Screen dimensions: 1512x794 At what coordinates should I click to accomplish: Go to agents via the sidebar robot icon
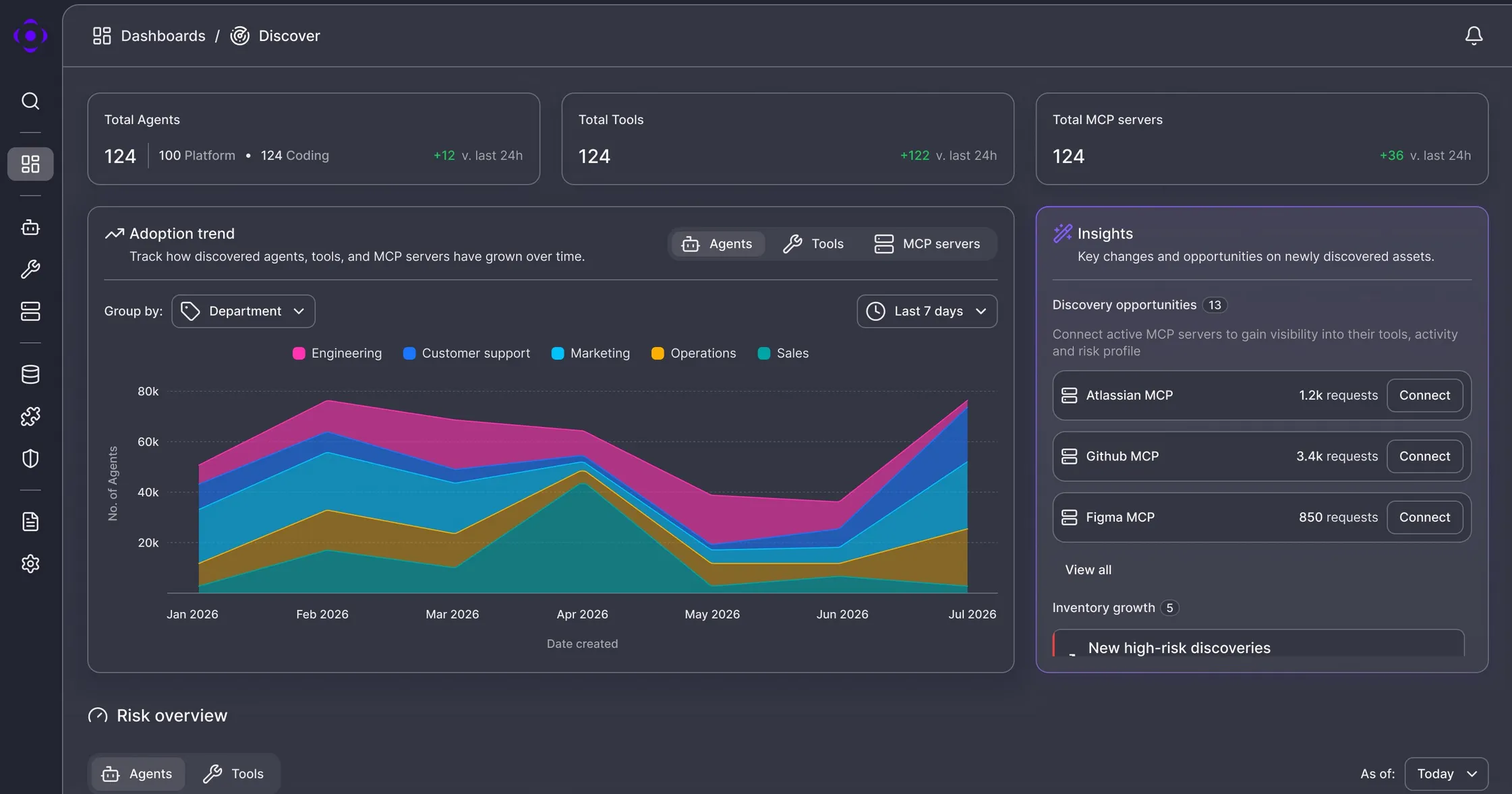[30, 227]
